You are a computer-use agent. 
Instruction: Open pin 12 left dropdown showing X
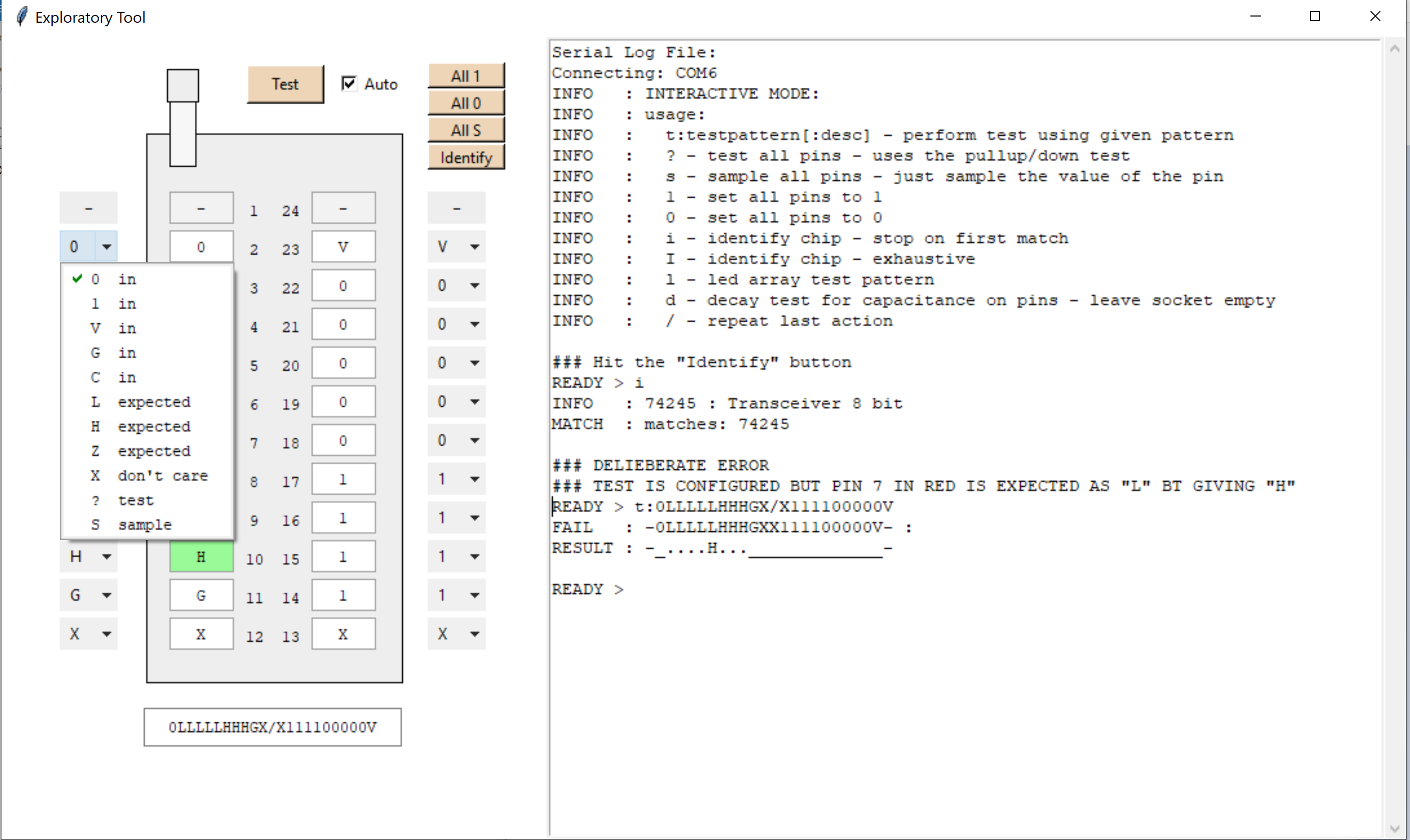pyautogui.click(x=88, y=633)
